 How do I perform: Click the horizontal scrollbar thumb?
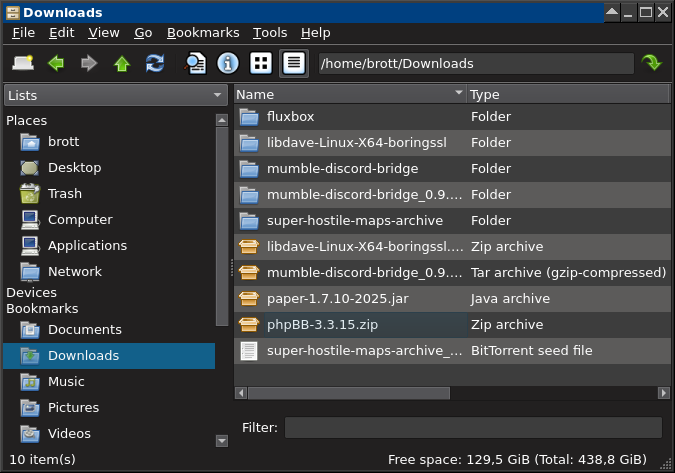(x=349, y=393)
